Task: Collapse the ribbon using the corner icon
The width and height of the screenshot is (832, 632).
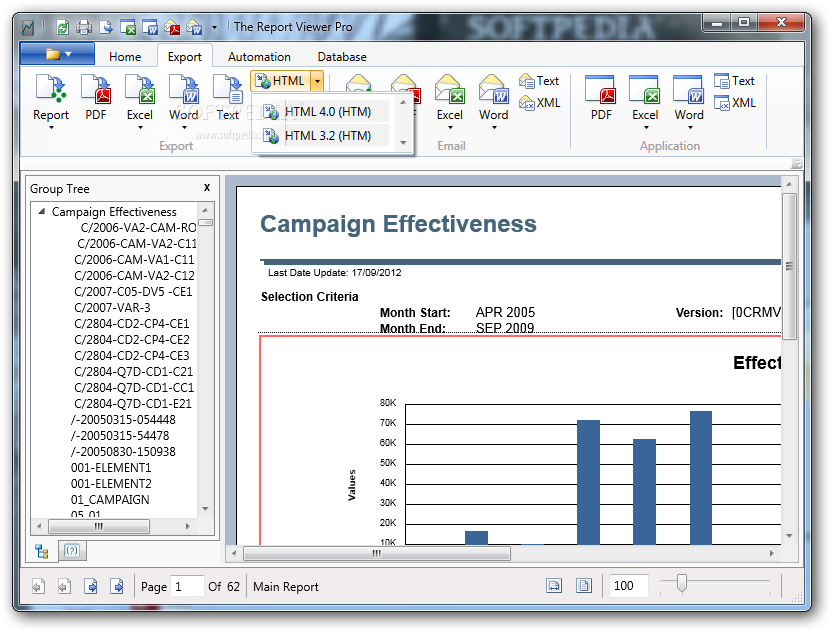Action: pos(796,163)
